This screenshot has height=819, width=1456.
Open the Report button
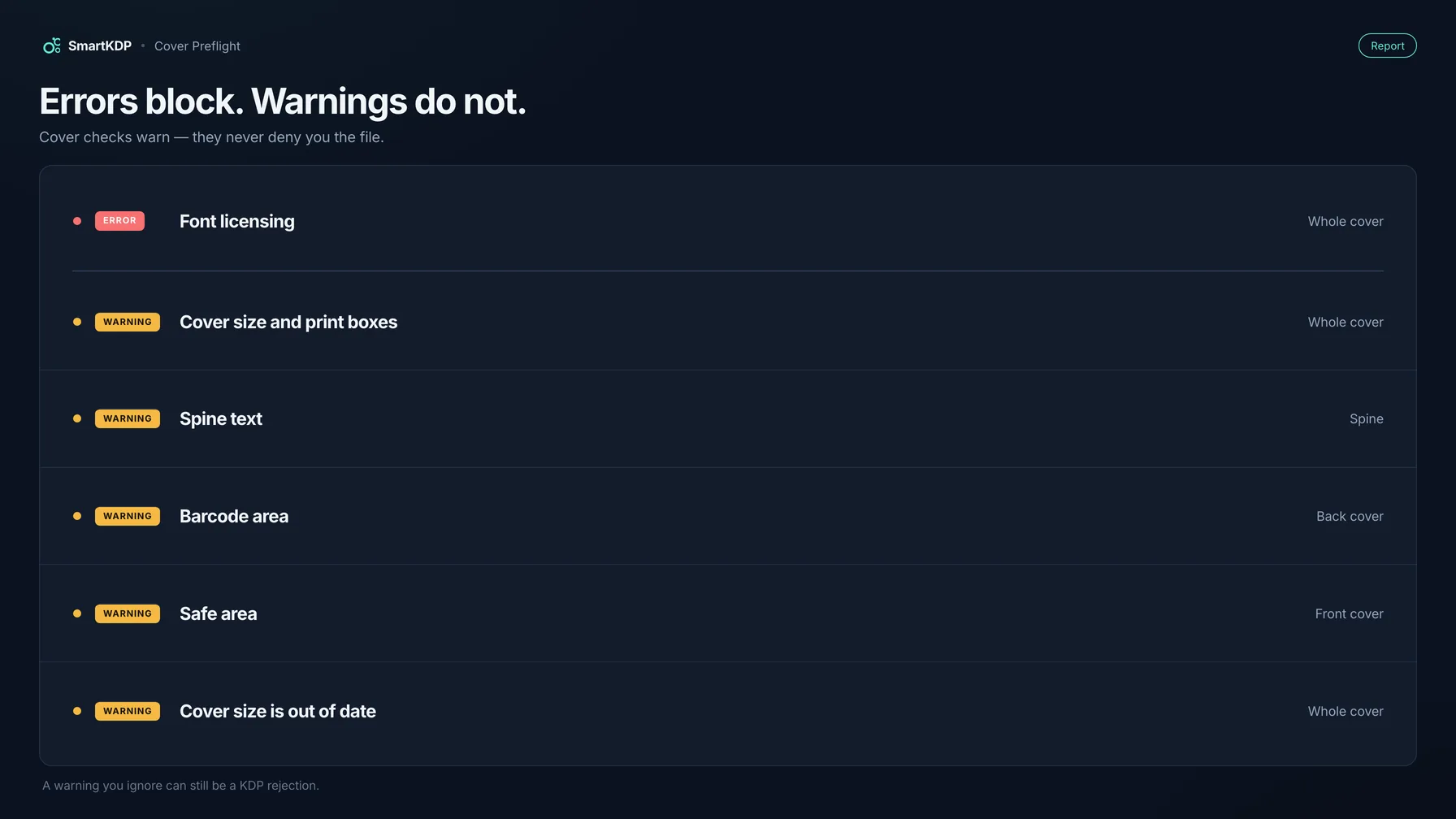pyautogui.click(x=1387, y=45)
